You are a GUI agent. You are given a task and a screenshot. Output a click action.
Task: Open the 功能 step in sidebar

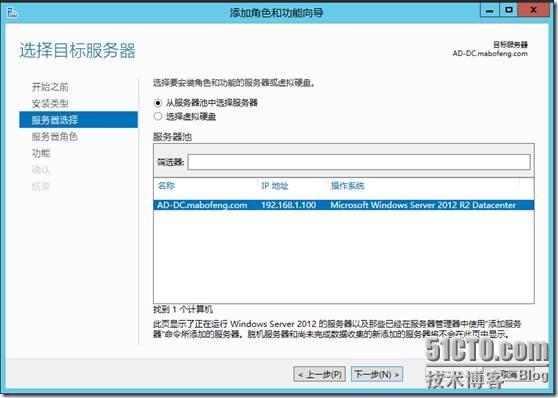(41, 153)
